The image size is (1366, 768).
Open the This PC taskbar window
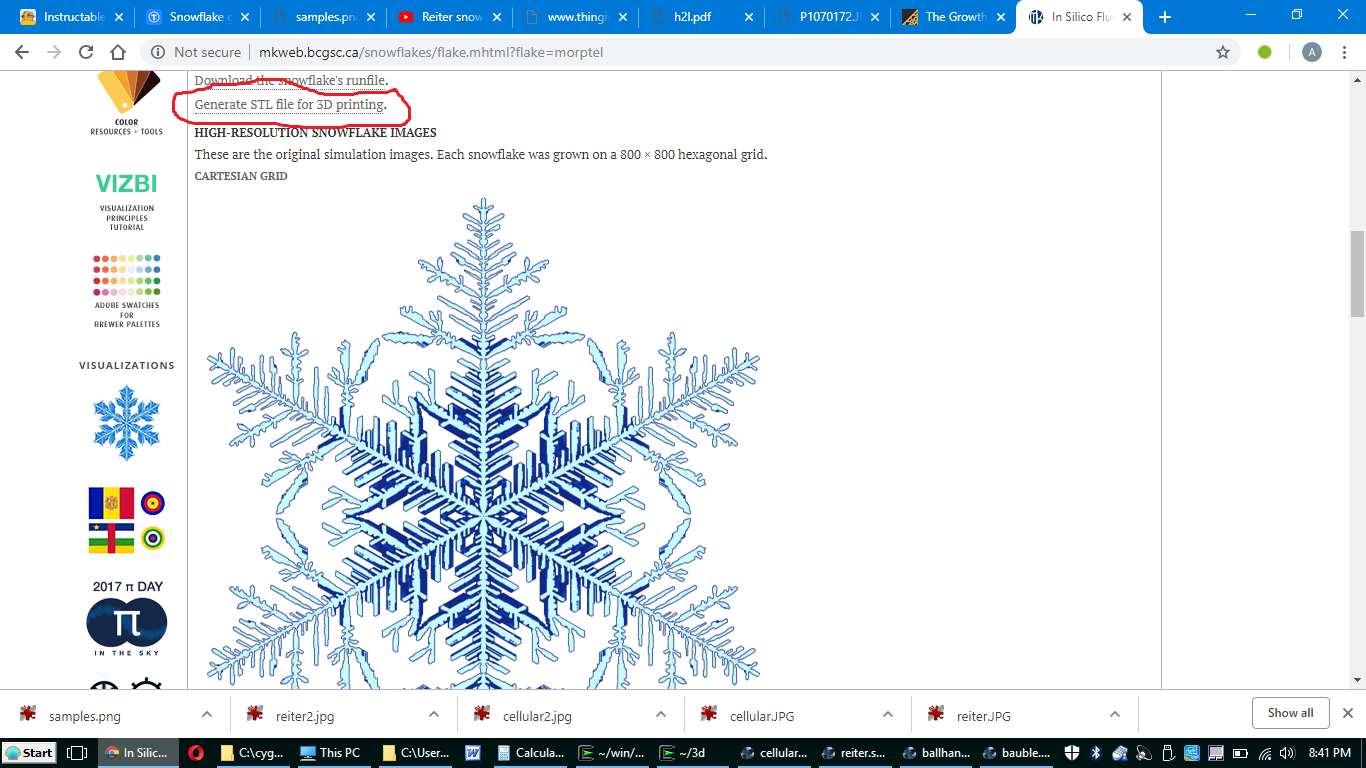330,753
